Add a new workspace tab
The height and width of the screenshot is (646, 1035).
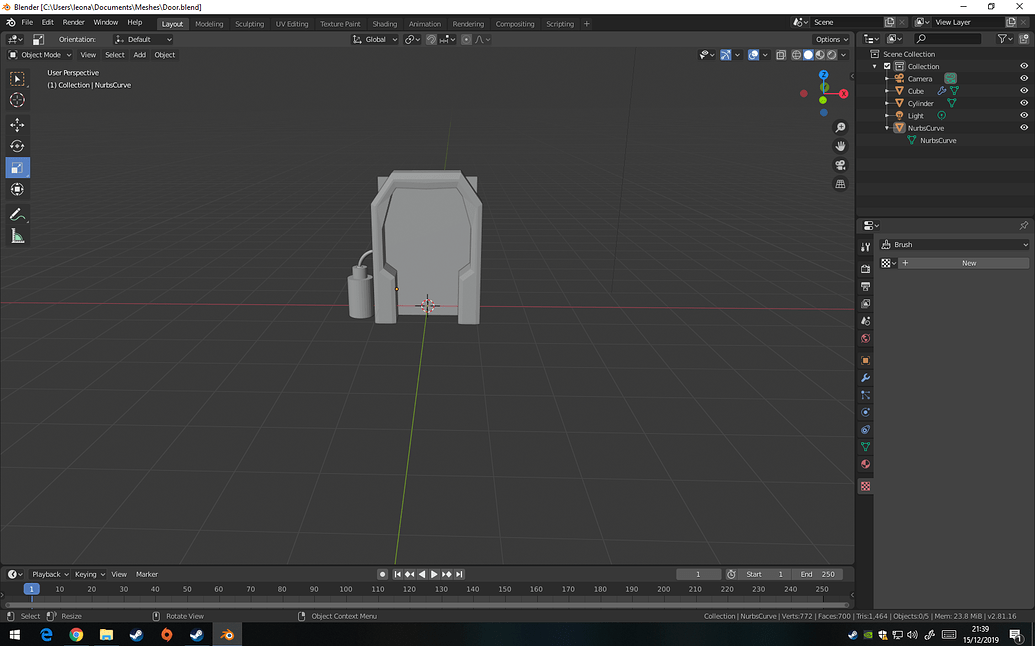click(587, 24)
